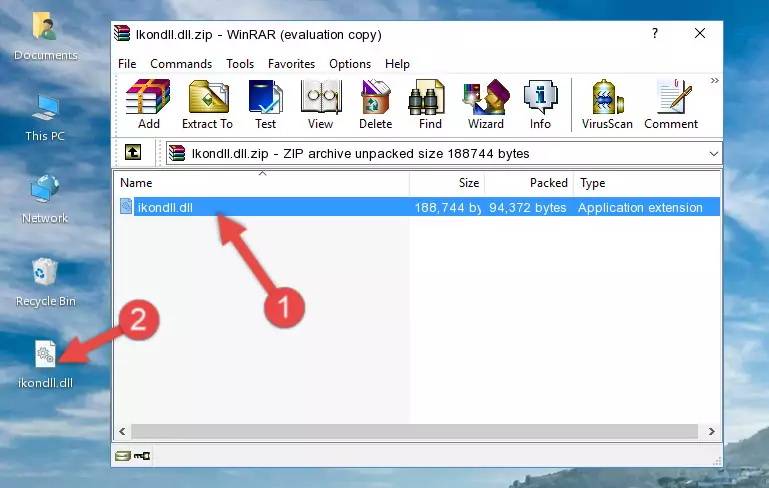Open the Help menu

397,64
